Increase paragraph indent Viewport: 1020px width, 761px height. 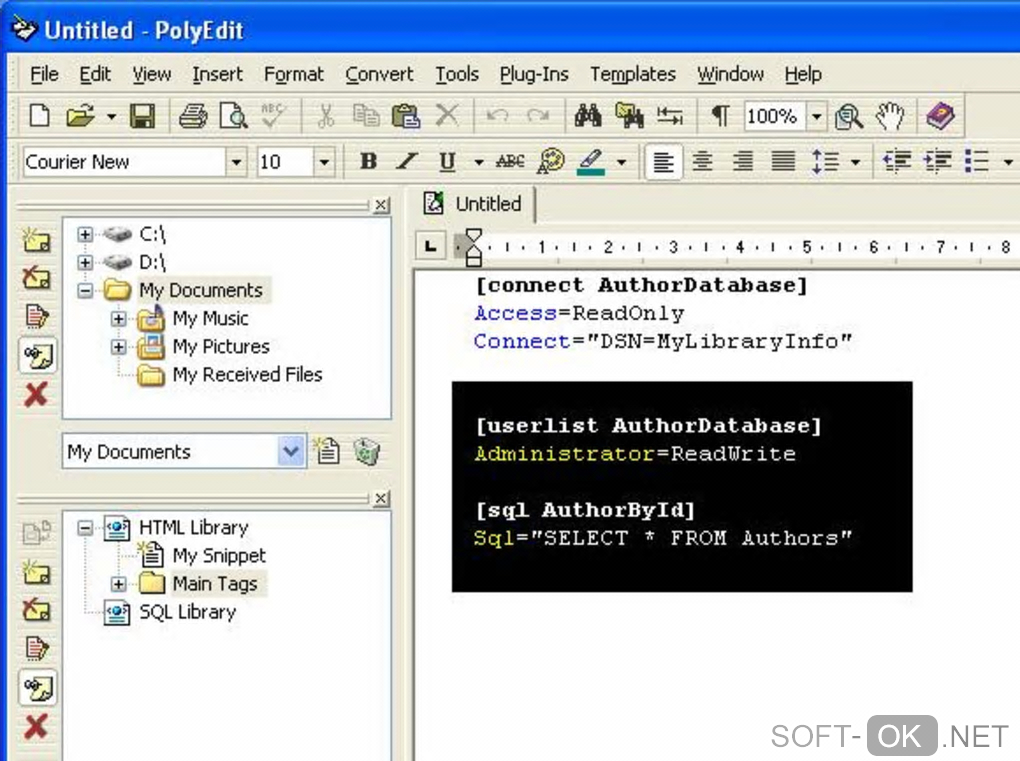point(937,161)
